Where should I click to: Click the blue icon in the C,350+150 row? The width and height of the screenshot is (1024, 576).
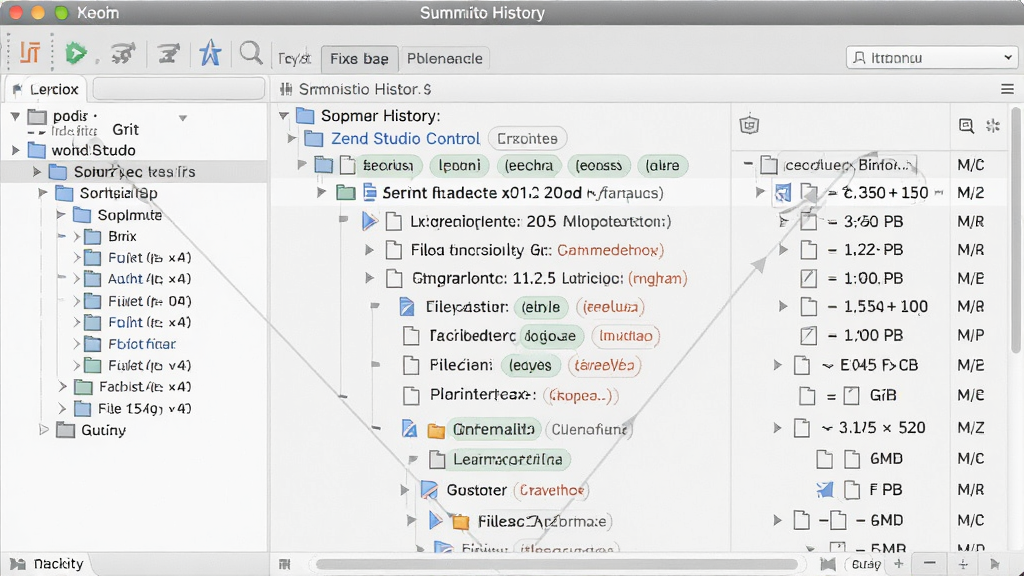[x=782, y=193]
